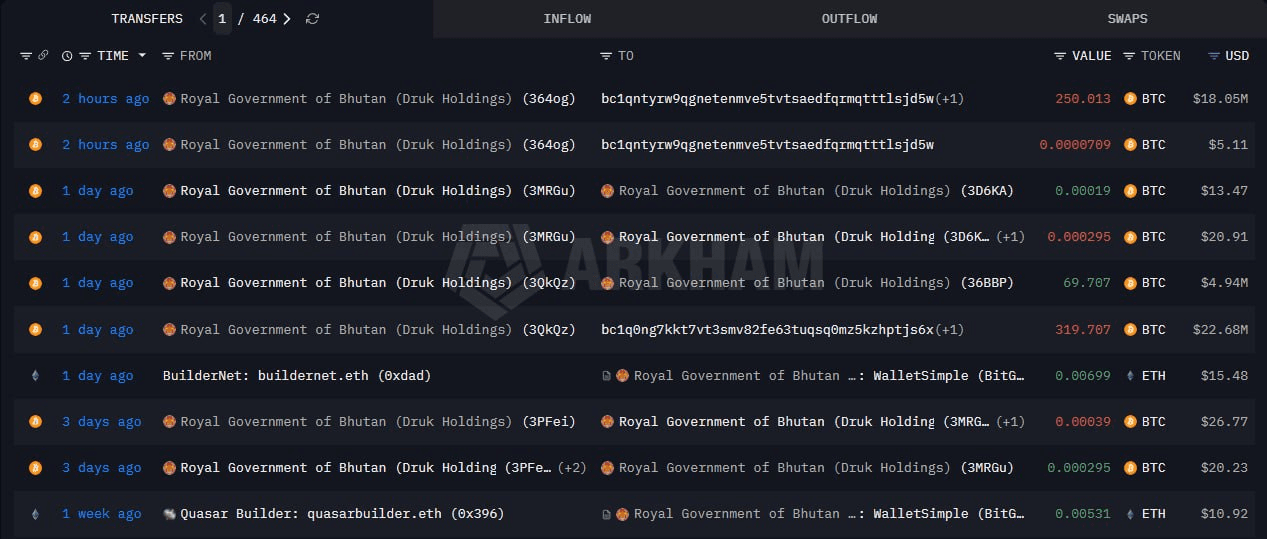Click the 0.0000709 value
1267x539 pixels.
click(1075, 145)
